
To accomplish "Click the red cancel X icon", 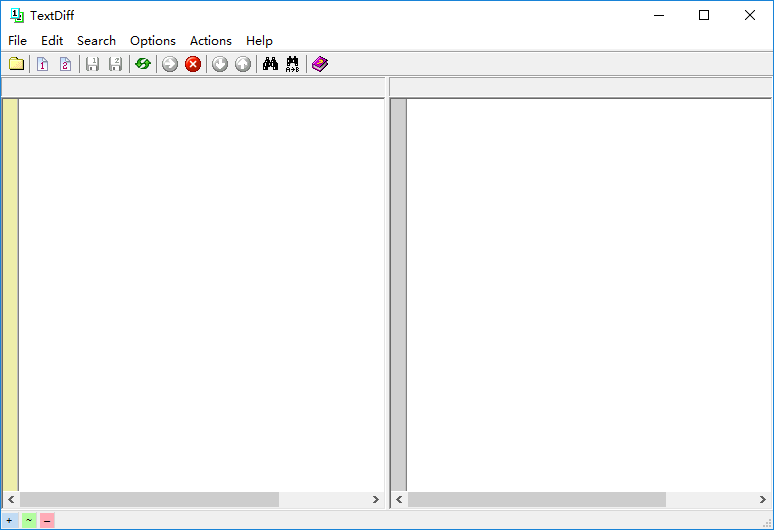I will click(x=193, y=64).
